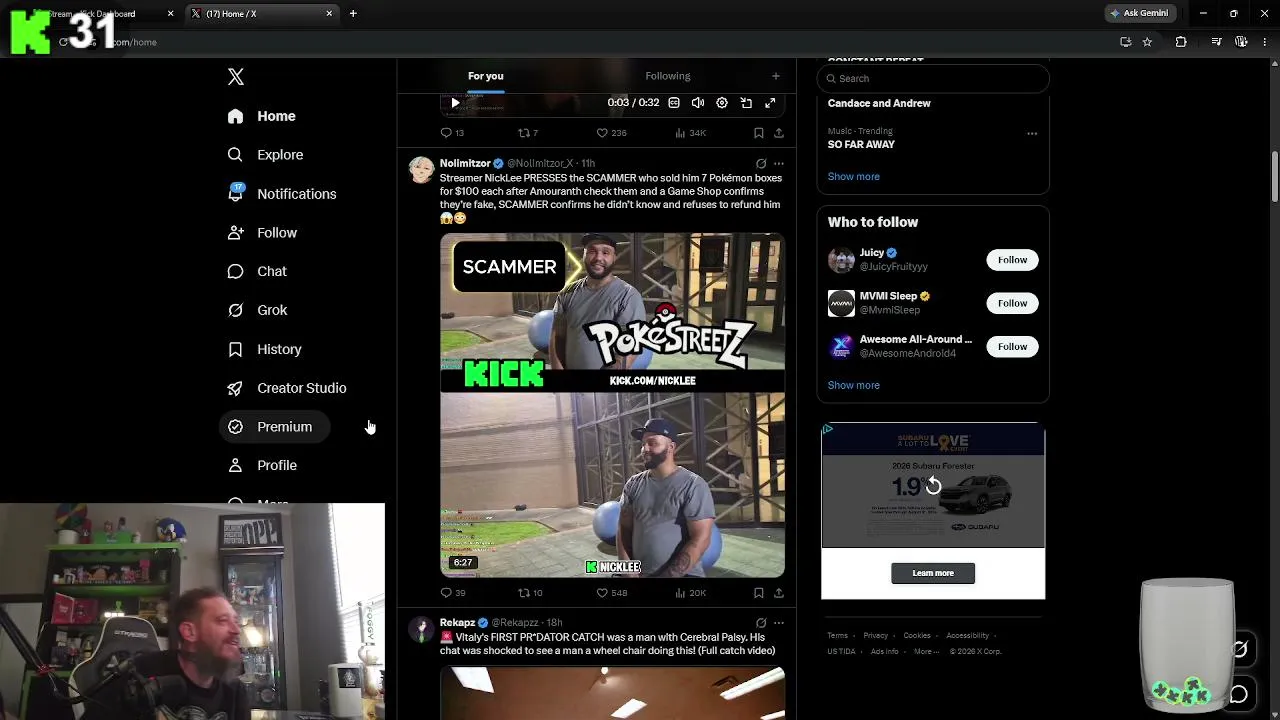Click Learn more on the Subaru ad
The height and width of the screenshot is (720, 1280).
[x=933, y=573]
